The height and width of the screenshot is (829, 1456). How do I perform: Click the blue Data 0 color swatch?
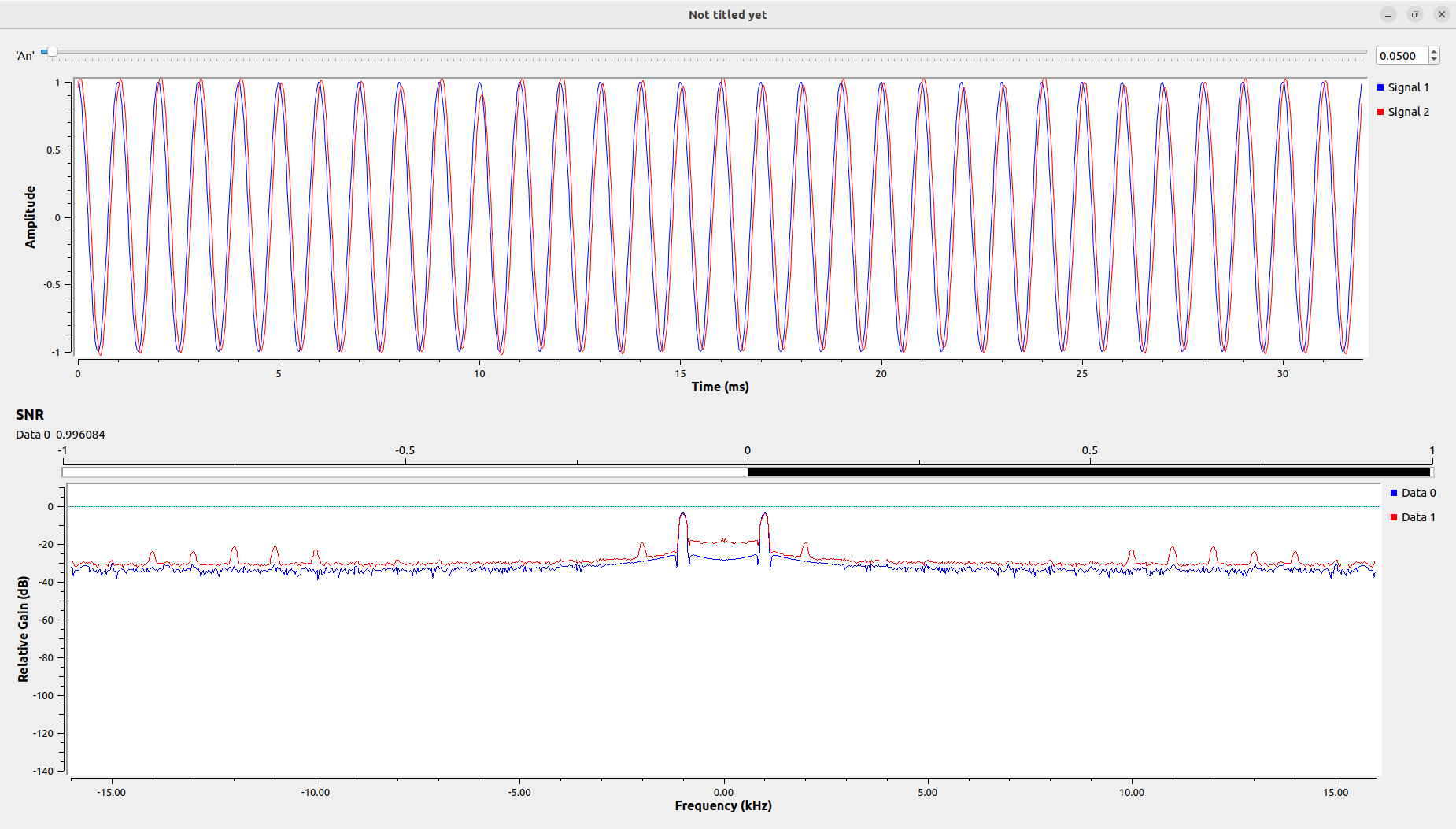point(1394,493)
